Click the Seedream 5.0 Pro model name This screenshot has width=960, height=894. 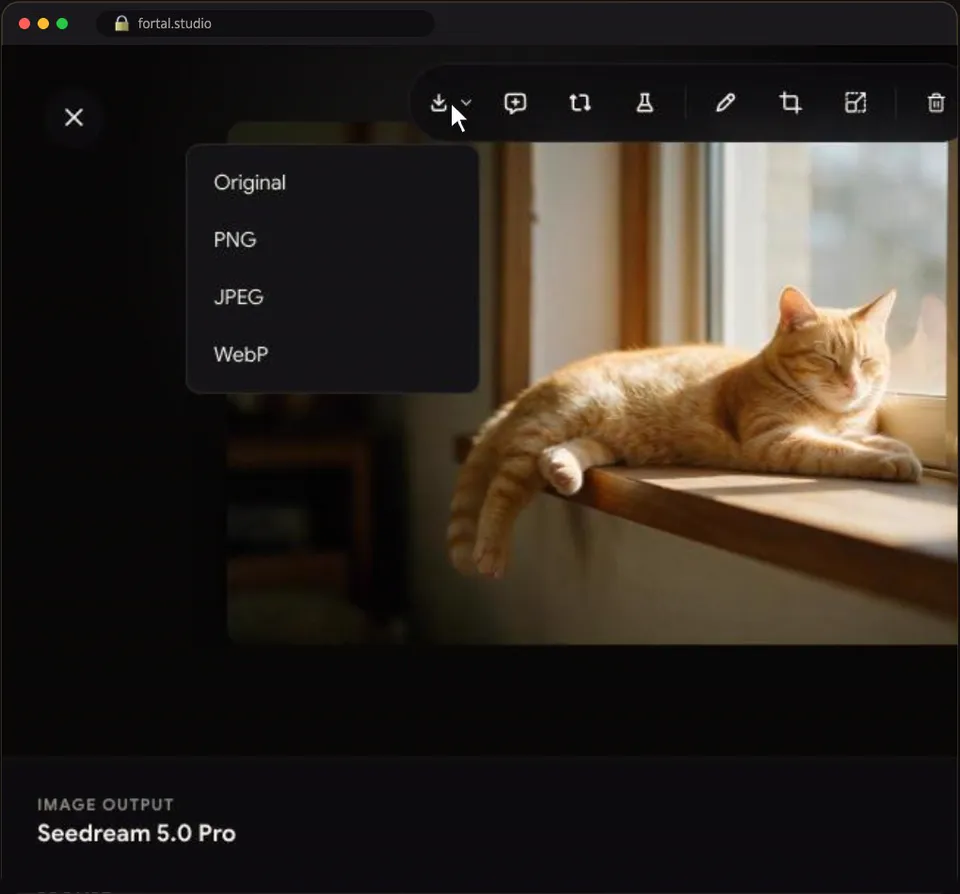click(137, 833)
